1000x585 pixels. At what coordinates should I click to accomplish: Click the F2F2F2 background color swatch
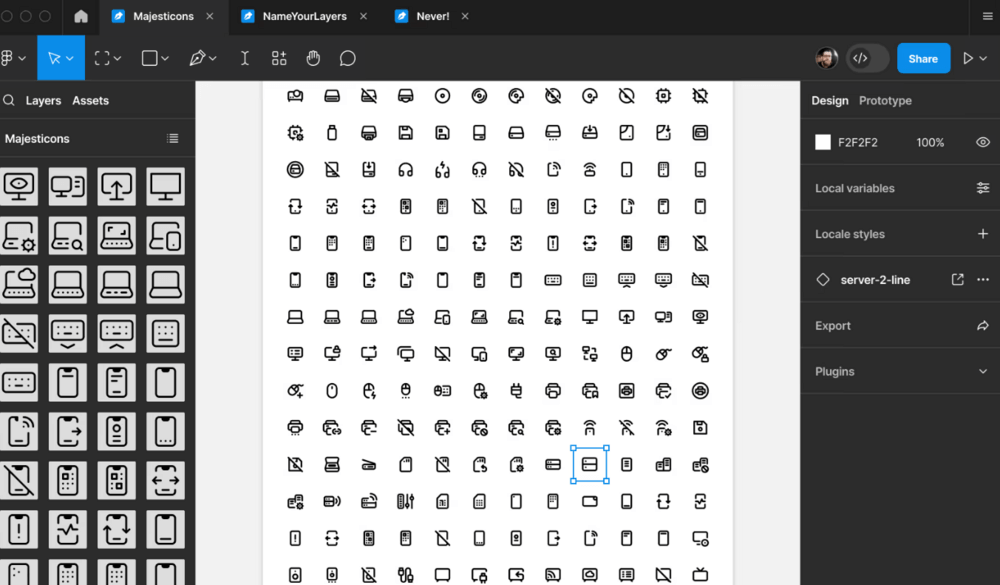coord(823,143)
